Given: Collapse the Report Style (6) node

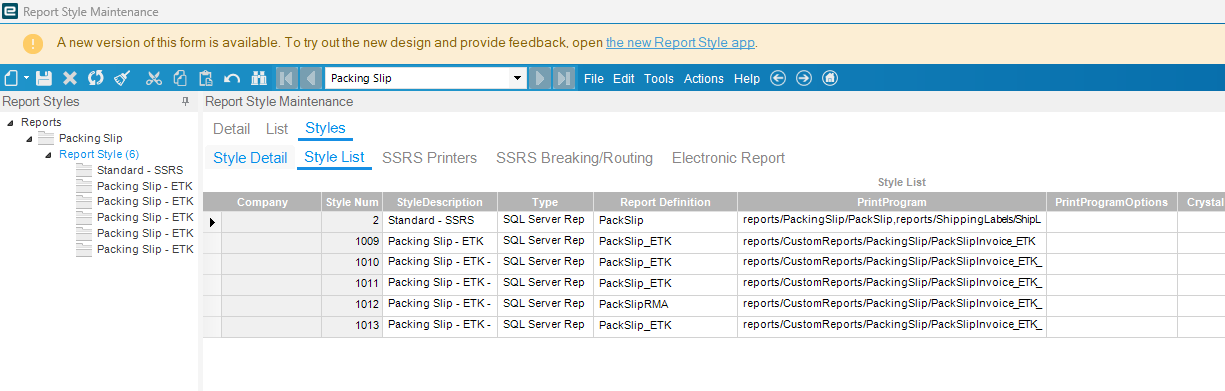Looking at the screenshot, I should 49,155.
